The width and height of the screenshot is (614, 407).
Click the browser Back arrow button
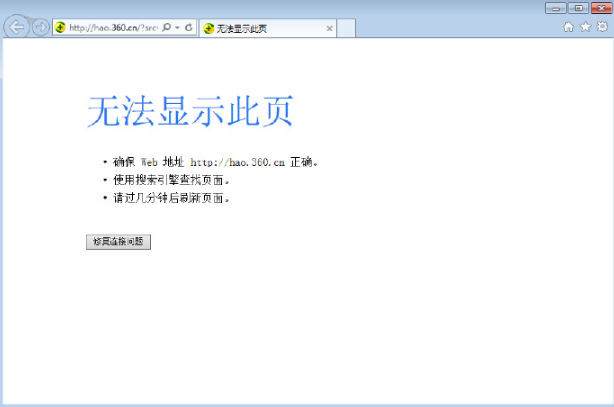point(16,27)
